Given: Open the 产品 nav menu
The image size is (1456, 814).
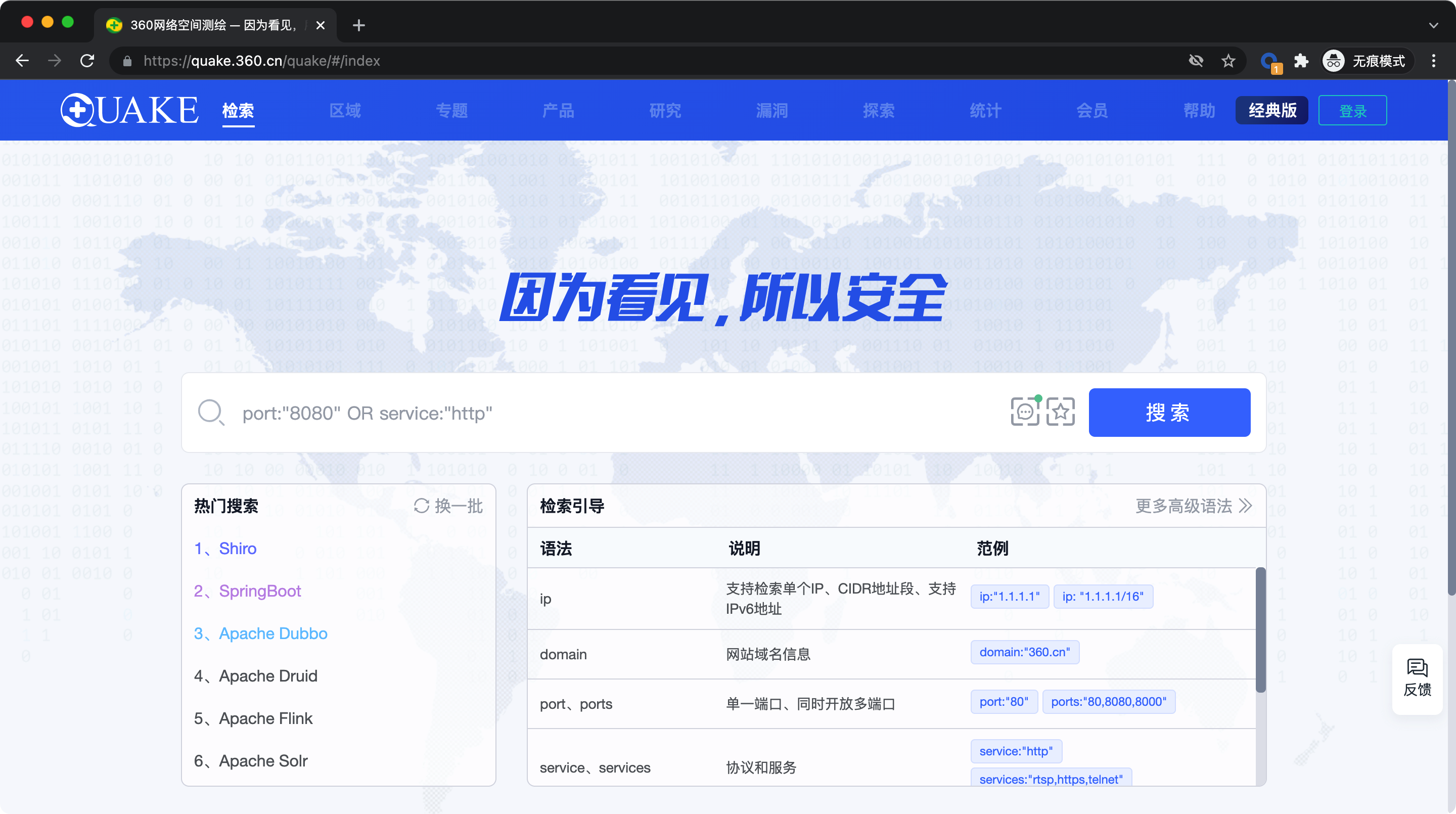Looking at the screenshot, I should pos(559,111).
